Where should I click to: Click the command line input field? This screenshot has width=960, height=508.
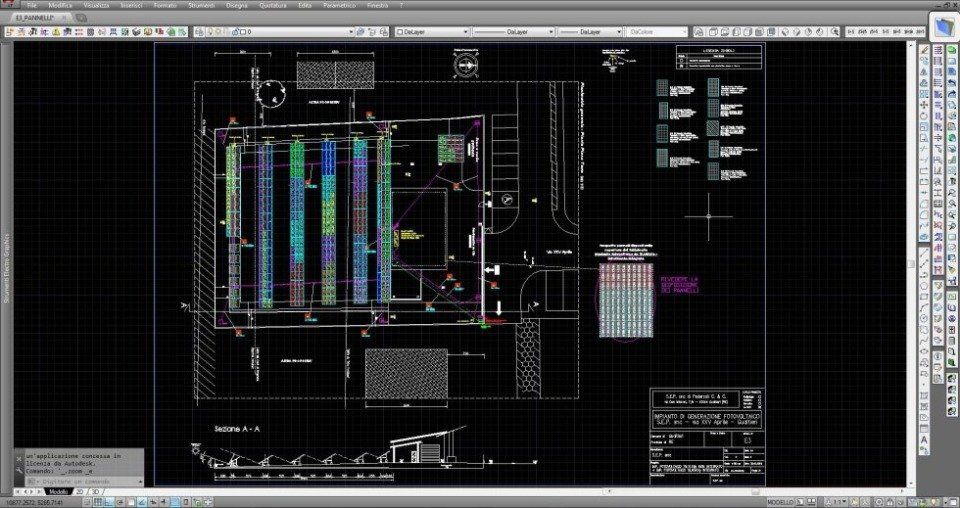click(84, 481)
